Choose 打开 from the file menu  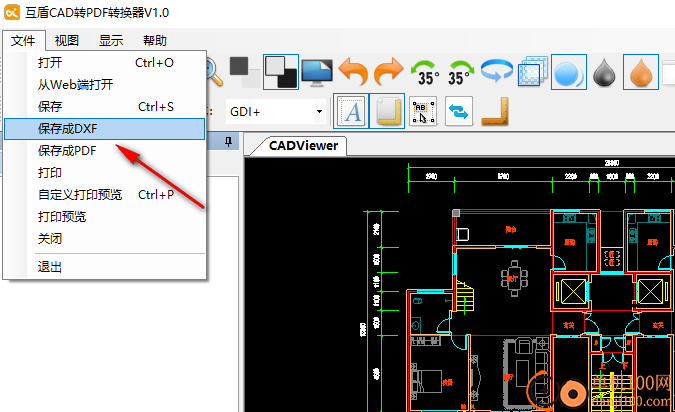coord(105,63)
